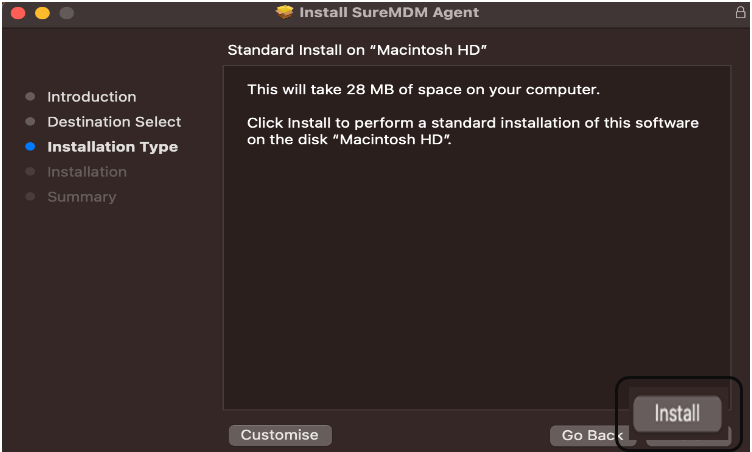Click the bullet beside Installation
The width and height of the screenshot is (752, 452).
[30, 171]
